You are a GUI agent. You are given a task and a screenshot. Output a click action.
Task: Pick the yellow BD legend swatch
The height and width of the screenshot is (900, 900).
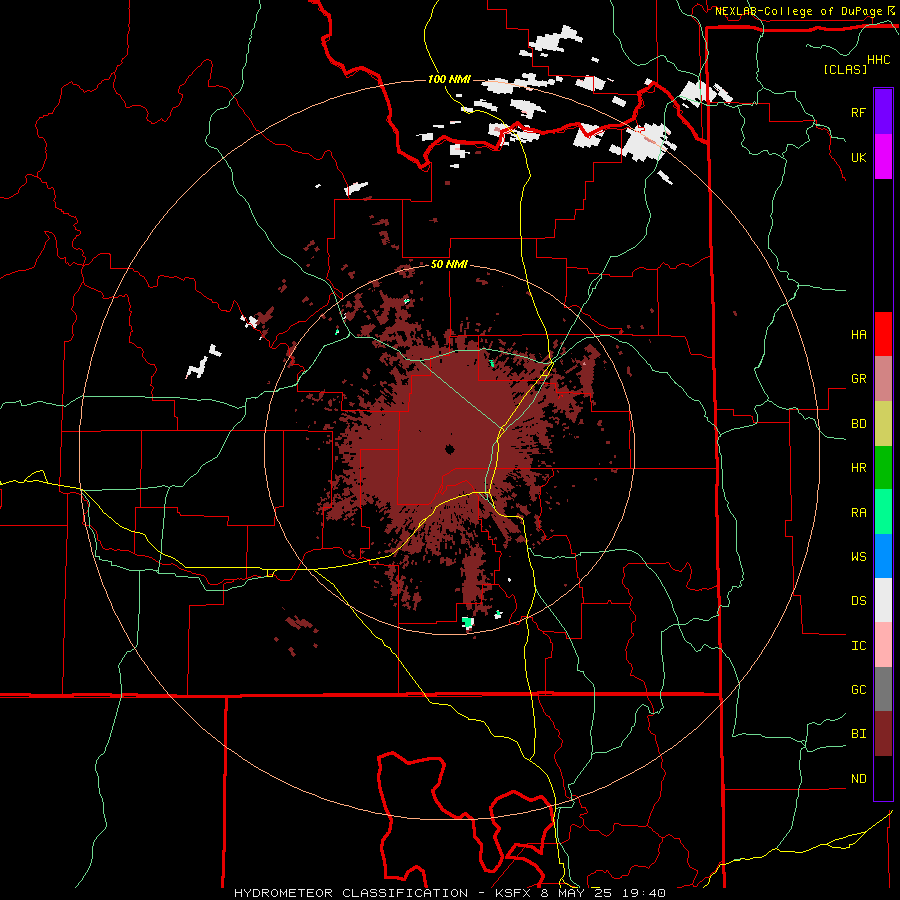(883, 424)
